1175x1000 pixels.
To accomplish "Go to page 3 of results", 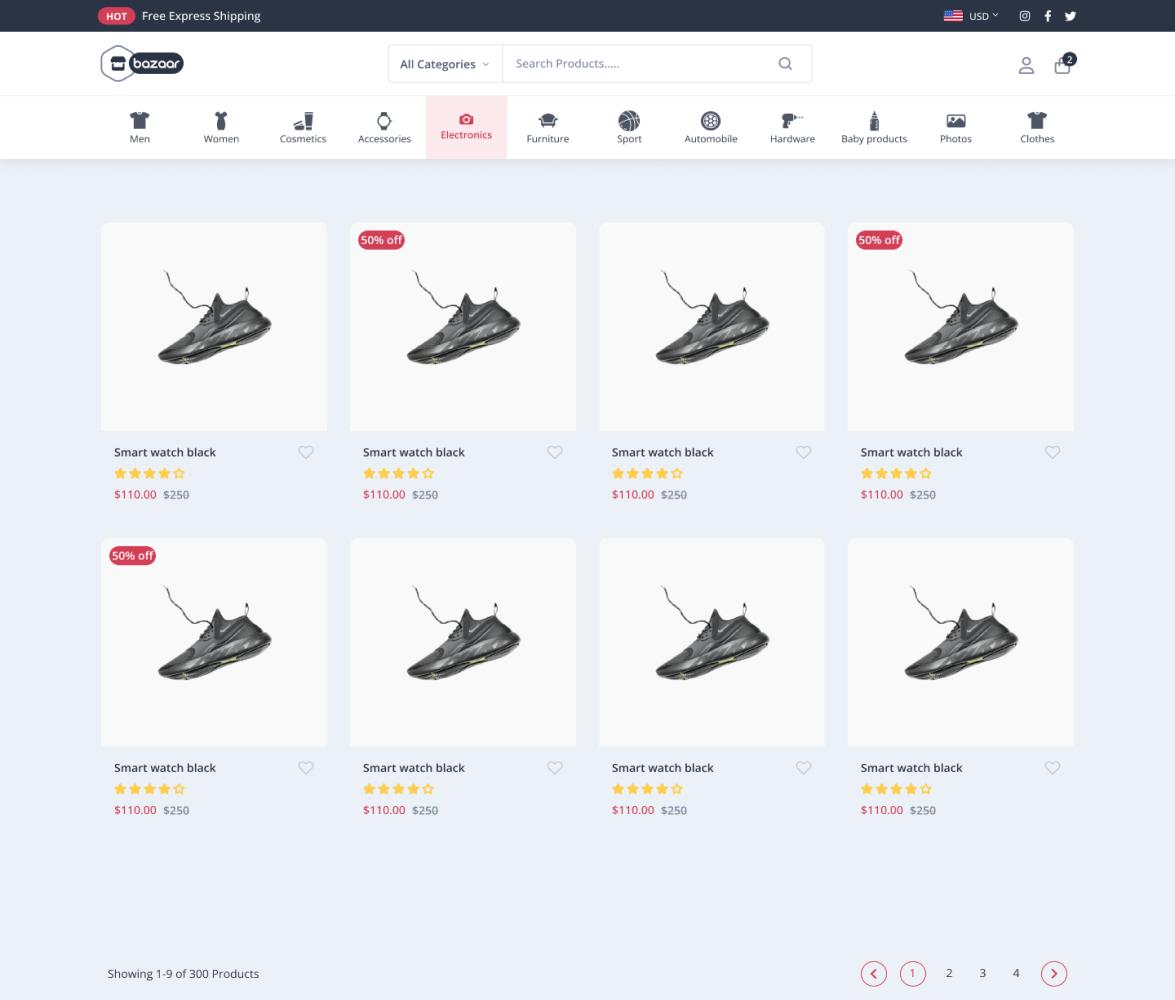I will 982,973.
